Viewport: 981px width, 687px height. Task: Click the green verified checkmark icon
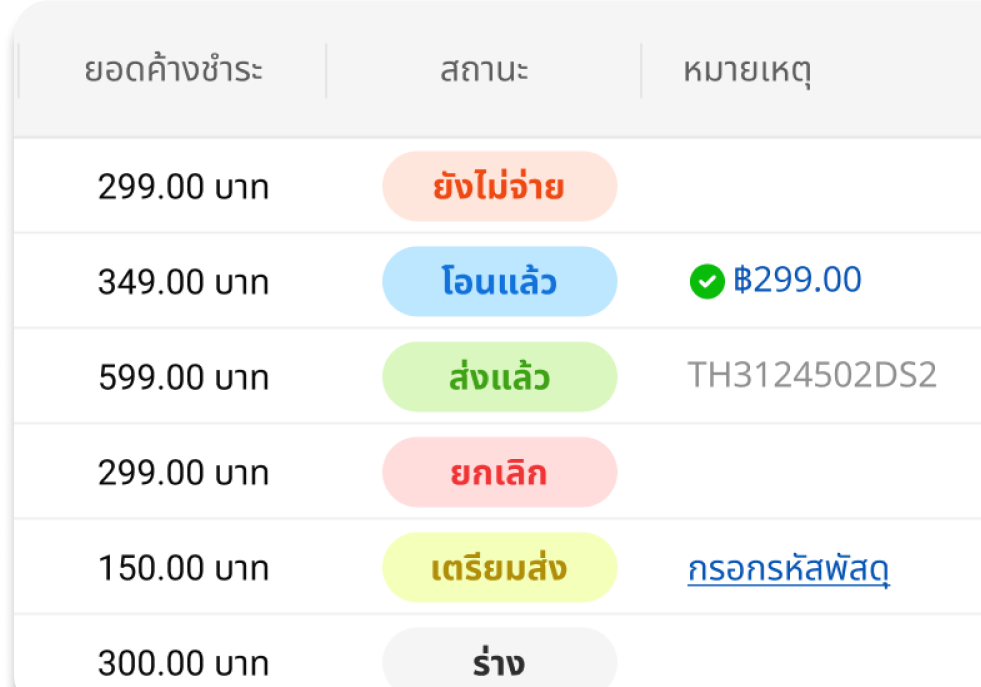click(x=707, y=282)
